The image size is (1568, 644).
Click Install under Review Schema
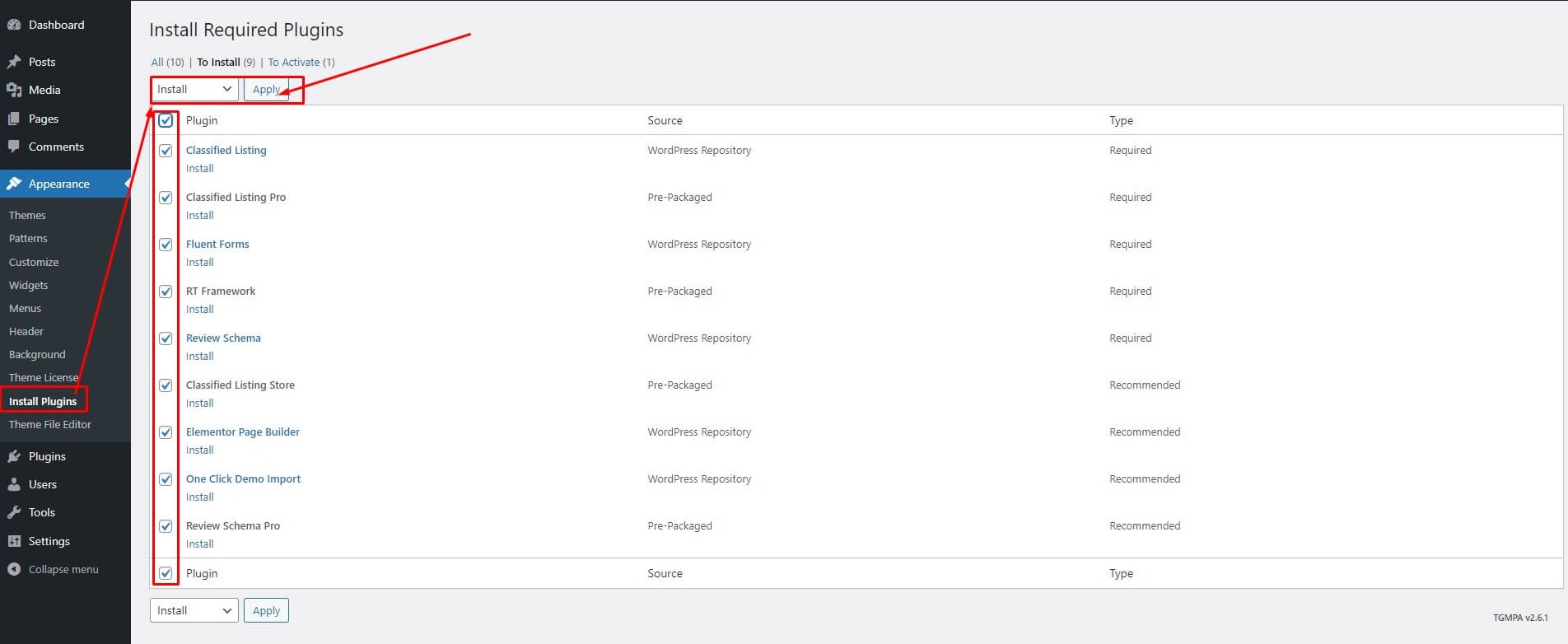pos(200,356)
